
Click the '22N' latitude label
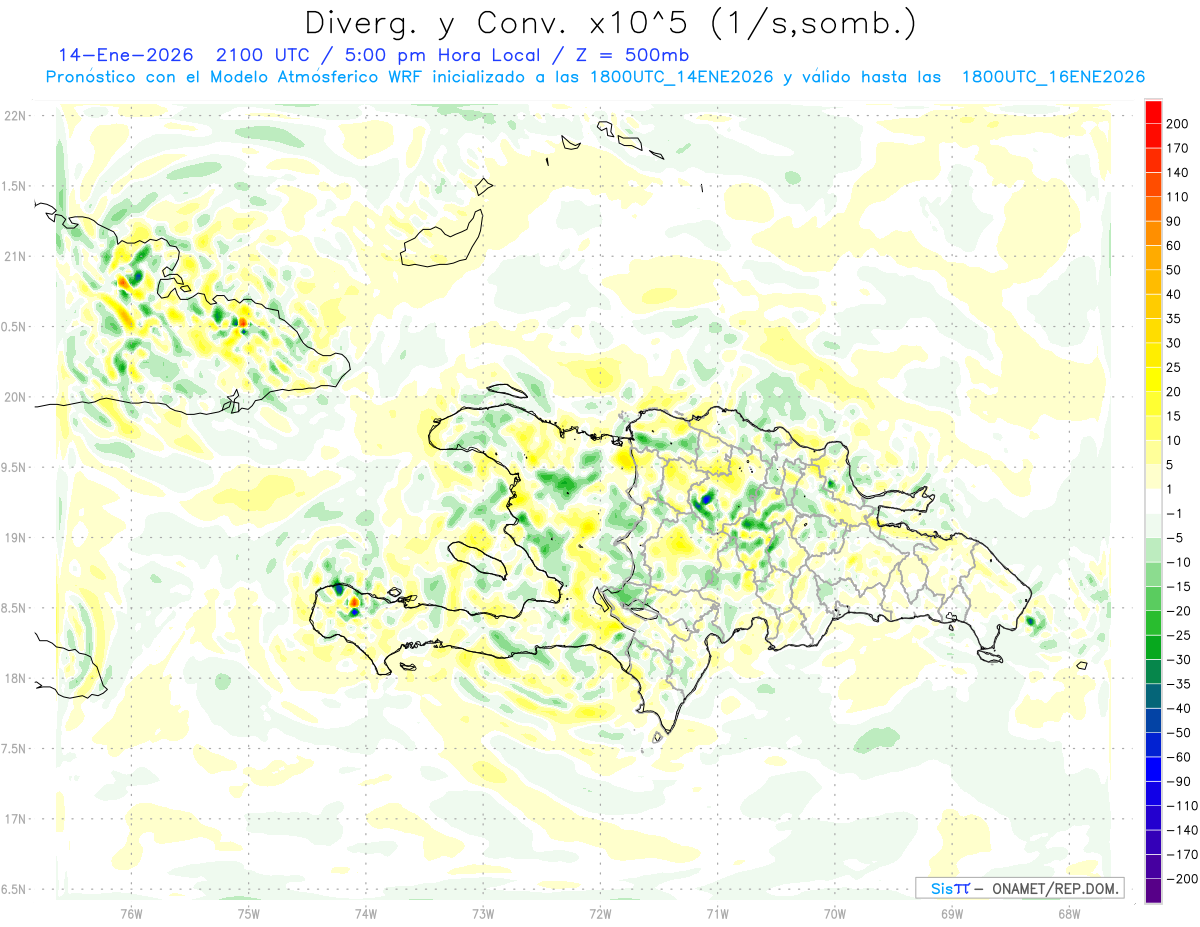[x=15, y=116]
